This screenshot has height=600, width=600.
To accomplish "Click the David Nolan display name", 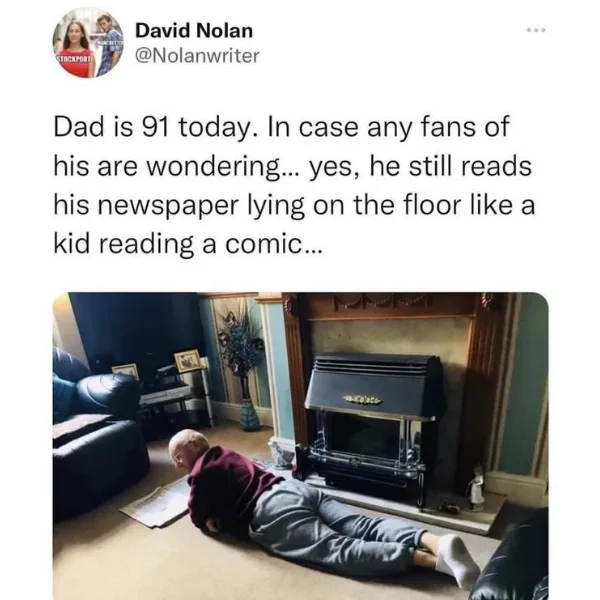I will click(194, 31).
